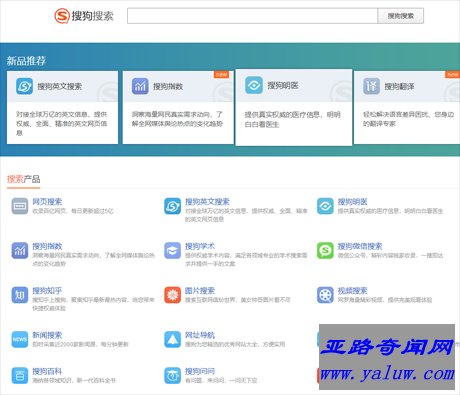460x395 pixels.
Task: Click the 搜狗英文搜索 icon in product list
Action: (x=172, y=206)
